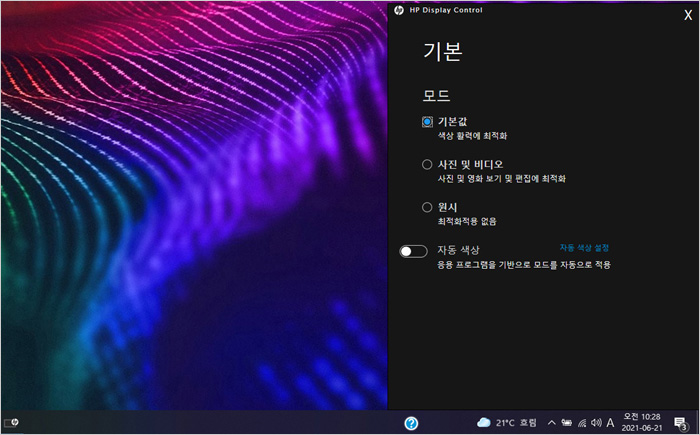Click the 모드 section heading
Image resolution: width=700 pixels, height=435 pixels.
pyautogui.click(x=436, y=96)
